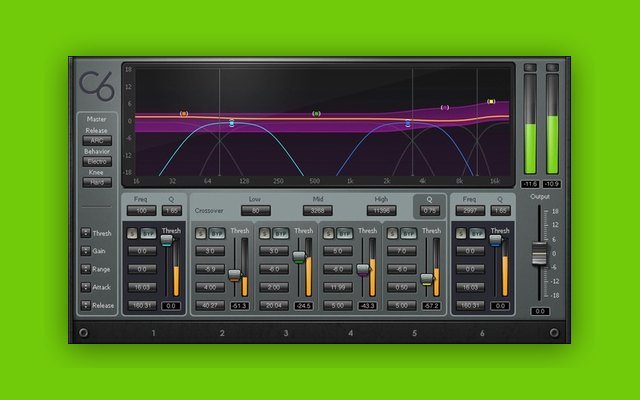Select the purple band 4 marker on graph
Viewport: 640px width, 400px height.
point(445,107)
